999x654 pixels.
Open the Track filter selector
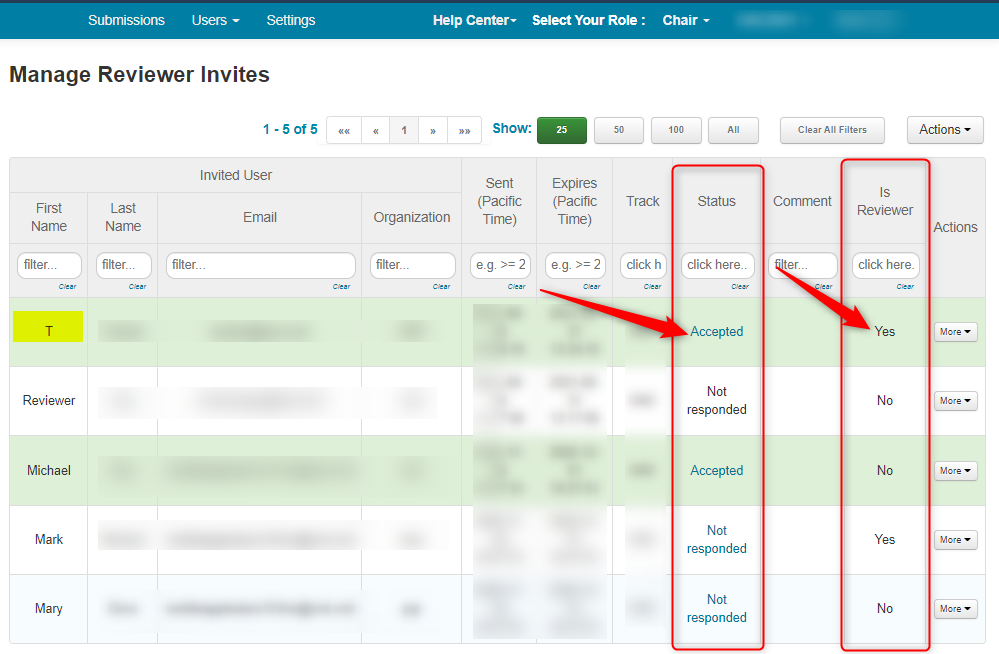(x=643, y=265)
